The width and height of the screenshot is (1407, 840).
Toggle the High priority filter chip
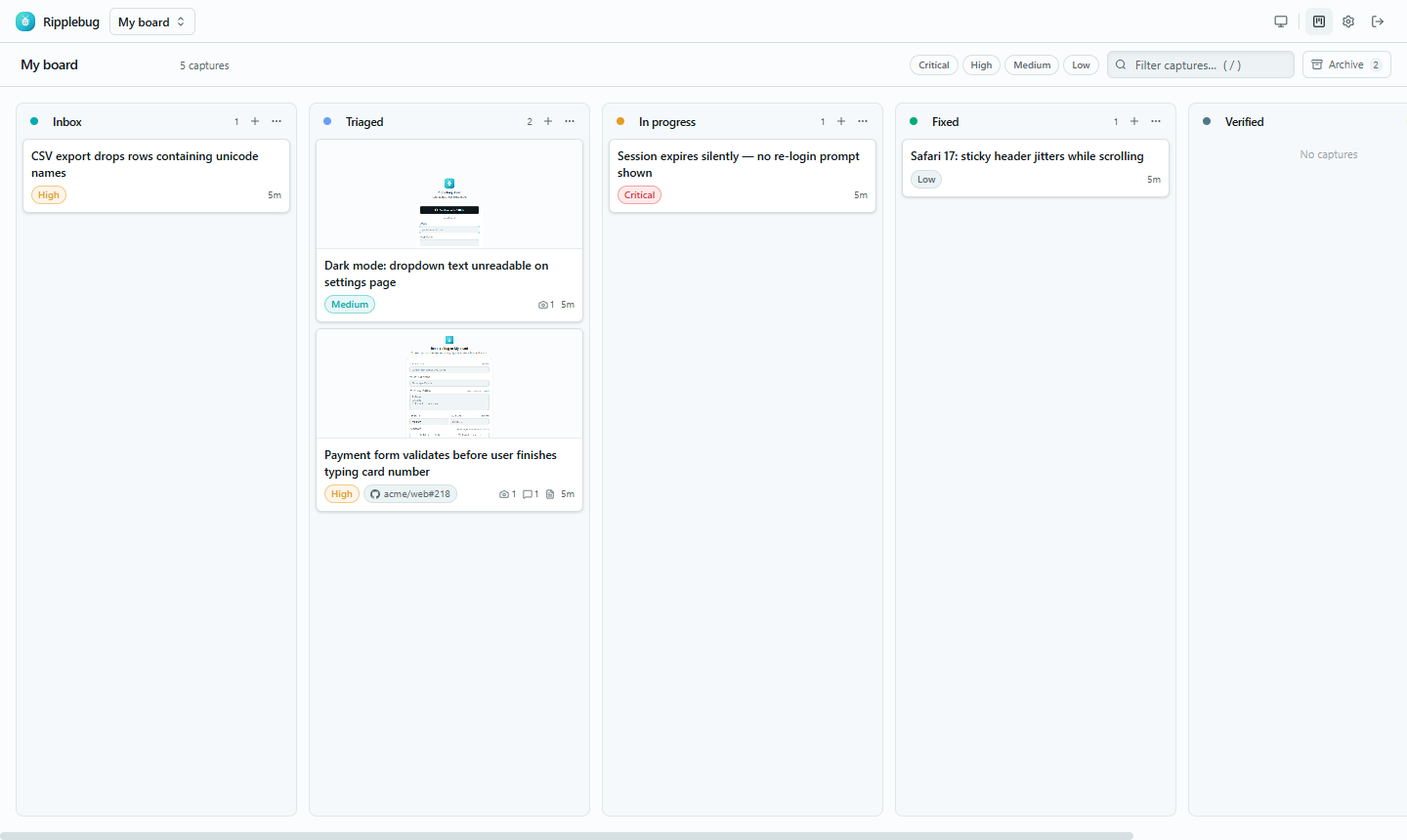[x=981, y=65]
